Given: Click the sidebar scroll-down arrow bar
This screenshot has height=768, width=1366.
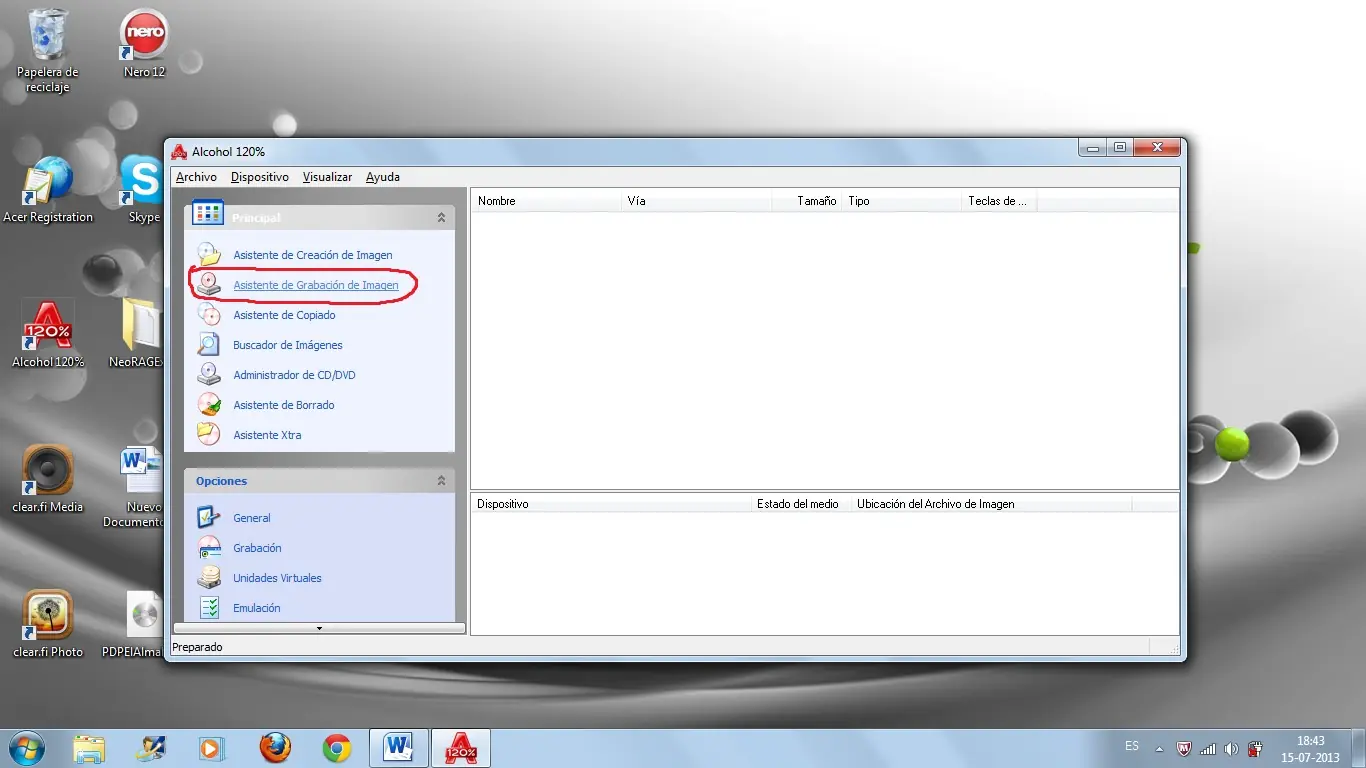Looking at the screenshot, I should (319, 628).
